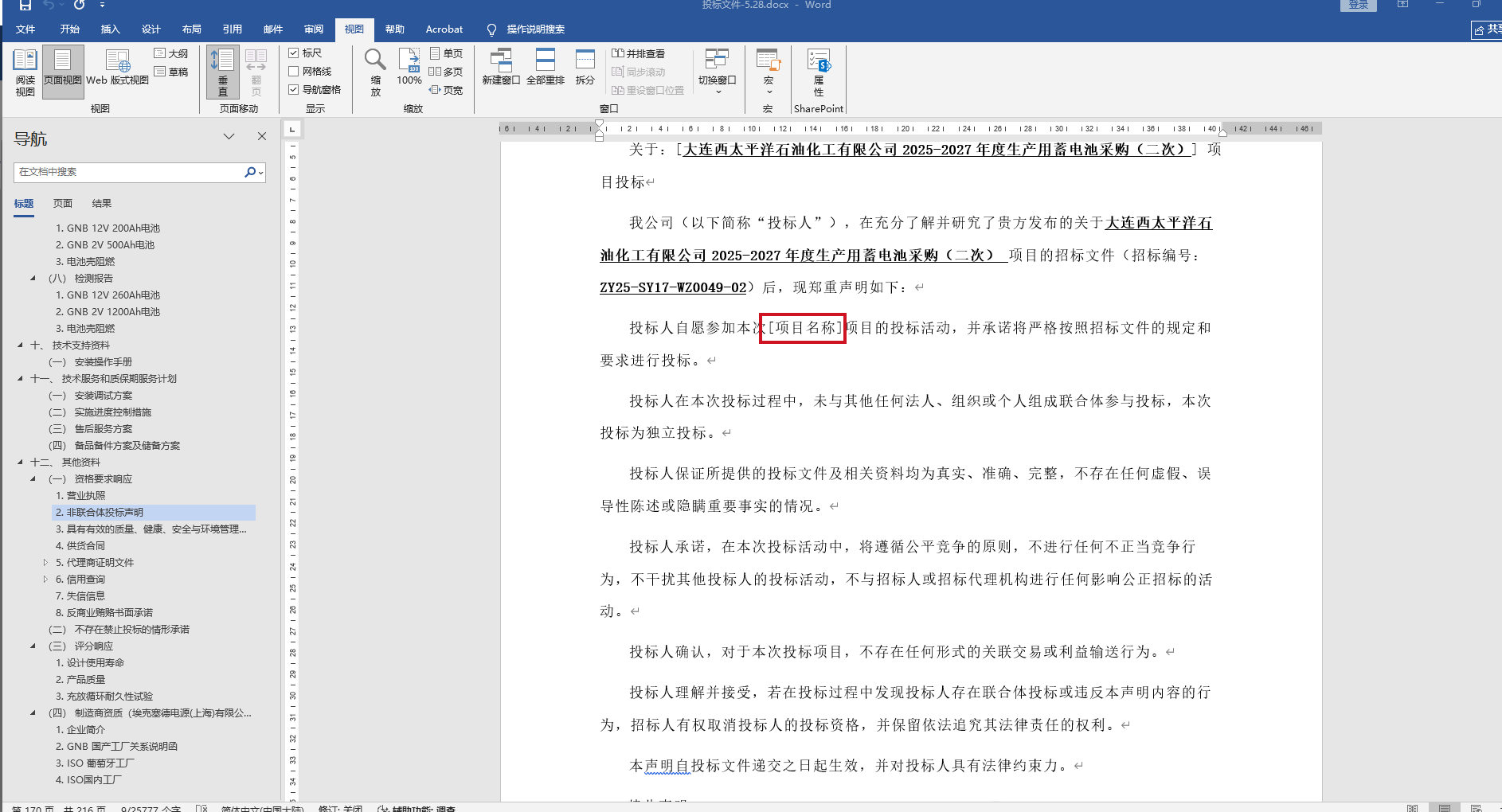This screenshot has width=1502, height=812.
Task: Click the [项目名称] placeholder text
Action: click(x=804, y=328)
